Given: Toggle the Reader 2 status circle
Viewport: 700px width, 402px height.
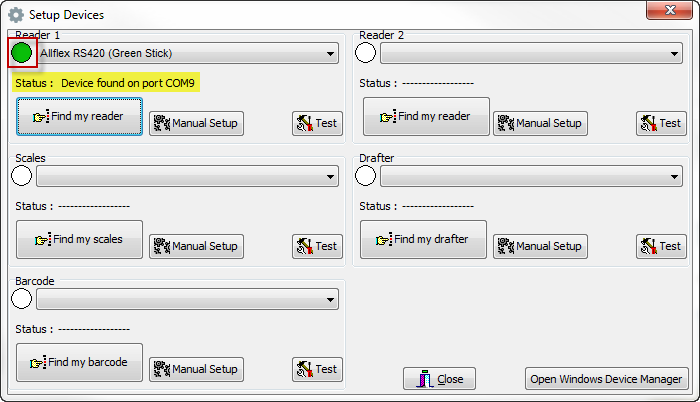Looking at the screenshot, I should pyautogui.click(x=366, y=53).
